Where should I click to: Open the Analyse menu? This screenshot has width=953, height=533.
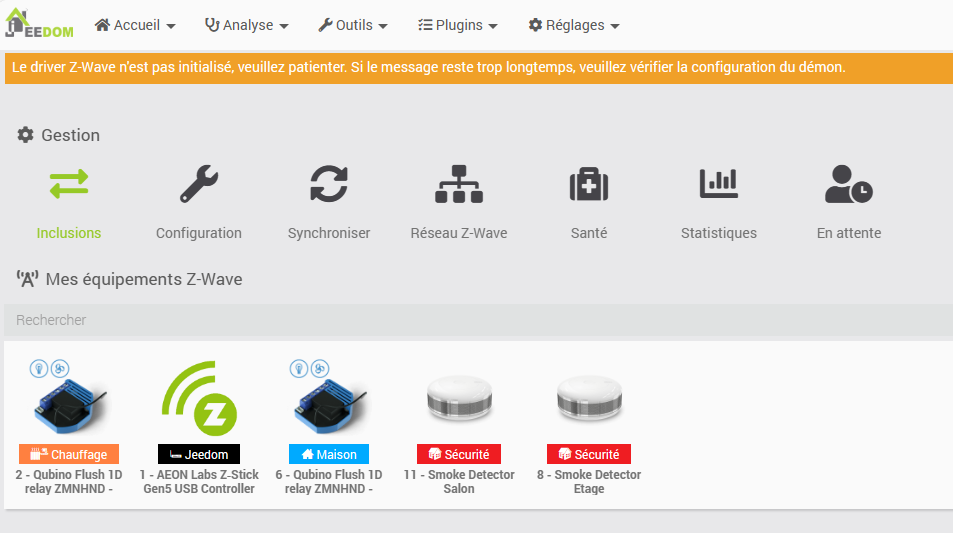point(246,25)
